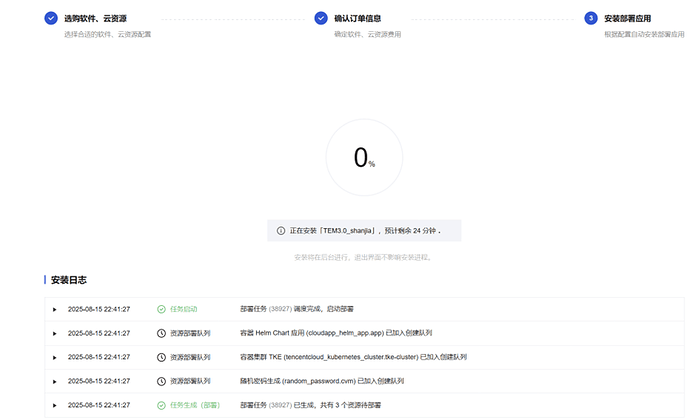Click green check icon next to 任务生成（部署）
The width and height of the screenshot is (690, 420).
(x=161, y=405)
